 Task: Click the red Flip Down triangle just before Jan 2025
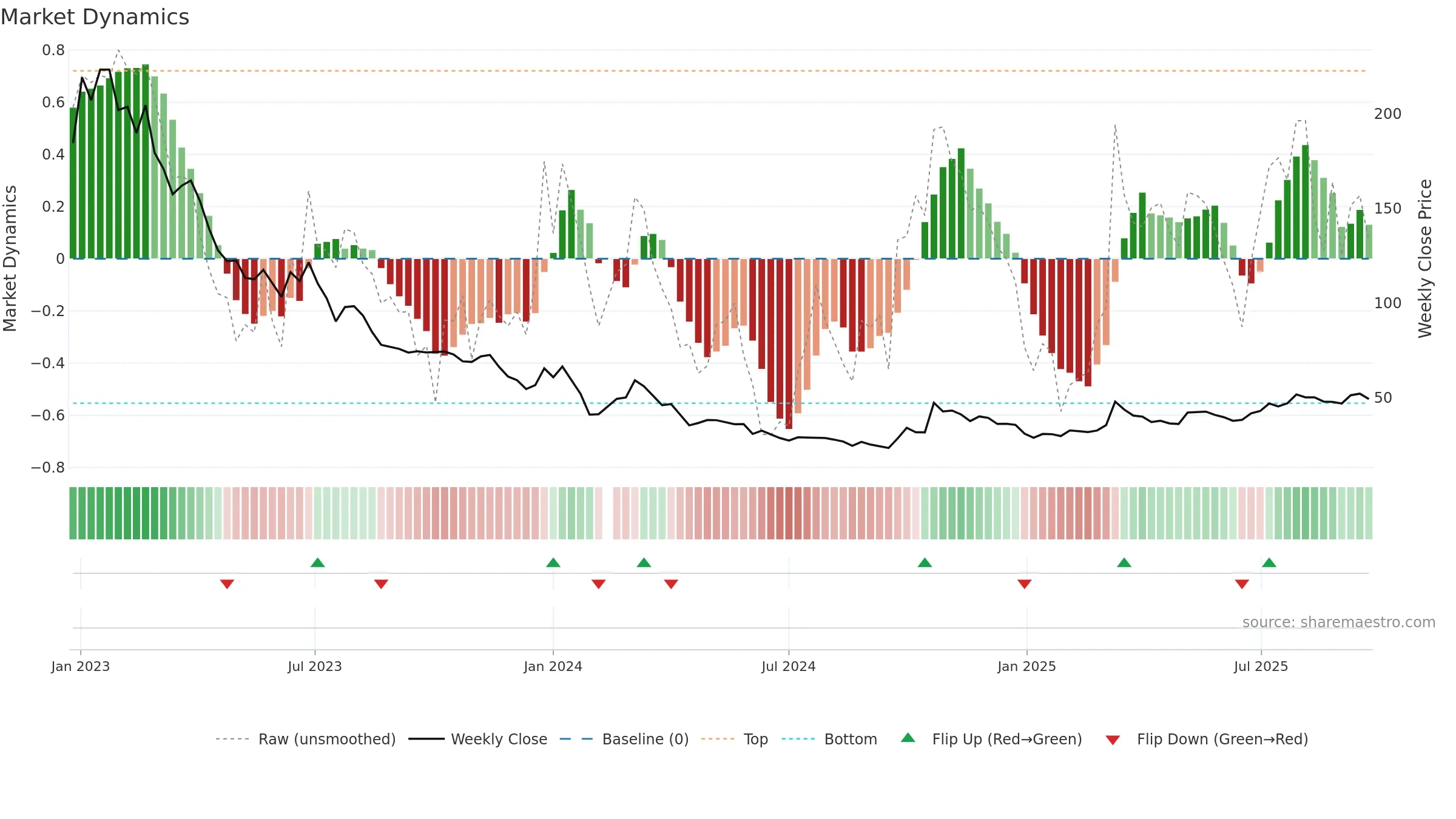click(x=1025, y=584)
